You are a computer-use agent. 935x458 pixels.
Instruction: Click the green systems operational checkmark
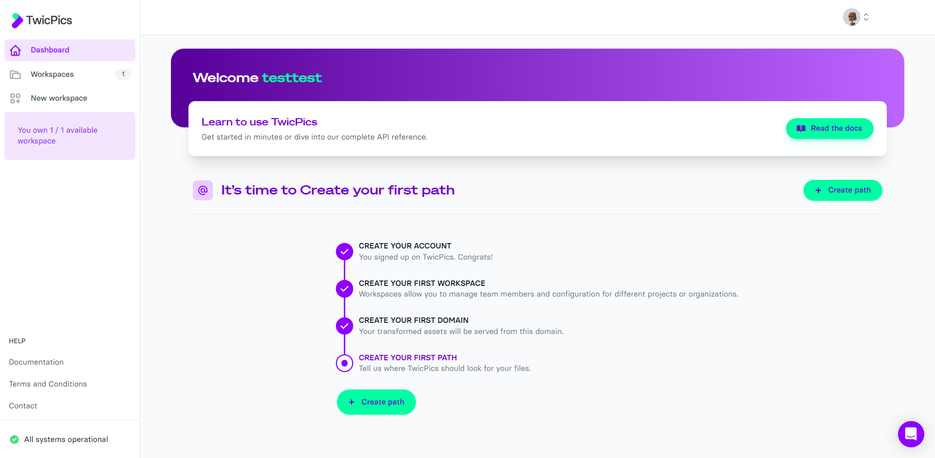[14, 439]
